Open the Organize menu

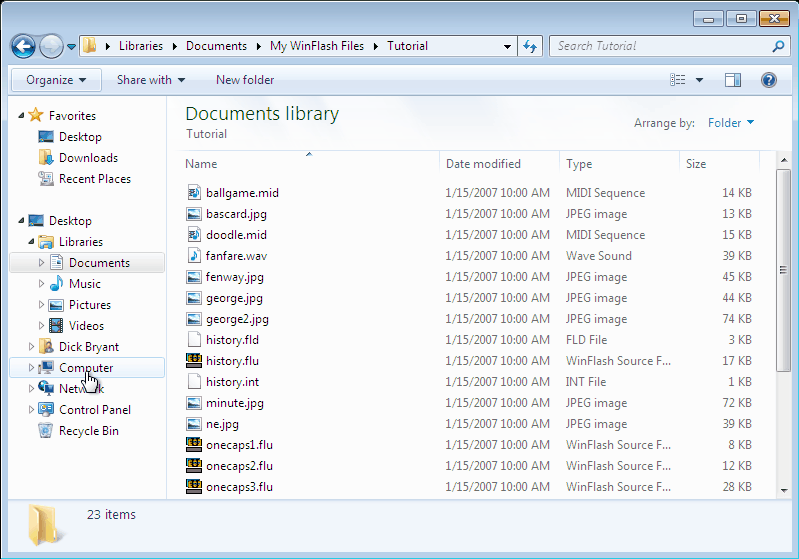(56, 80)
